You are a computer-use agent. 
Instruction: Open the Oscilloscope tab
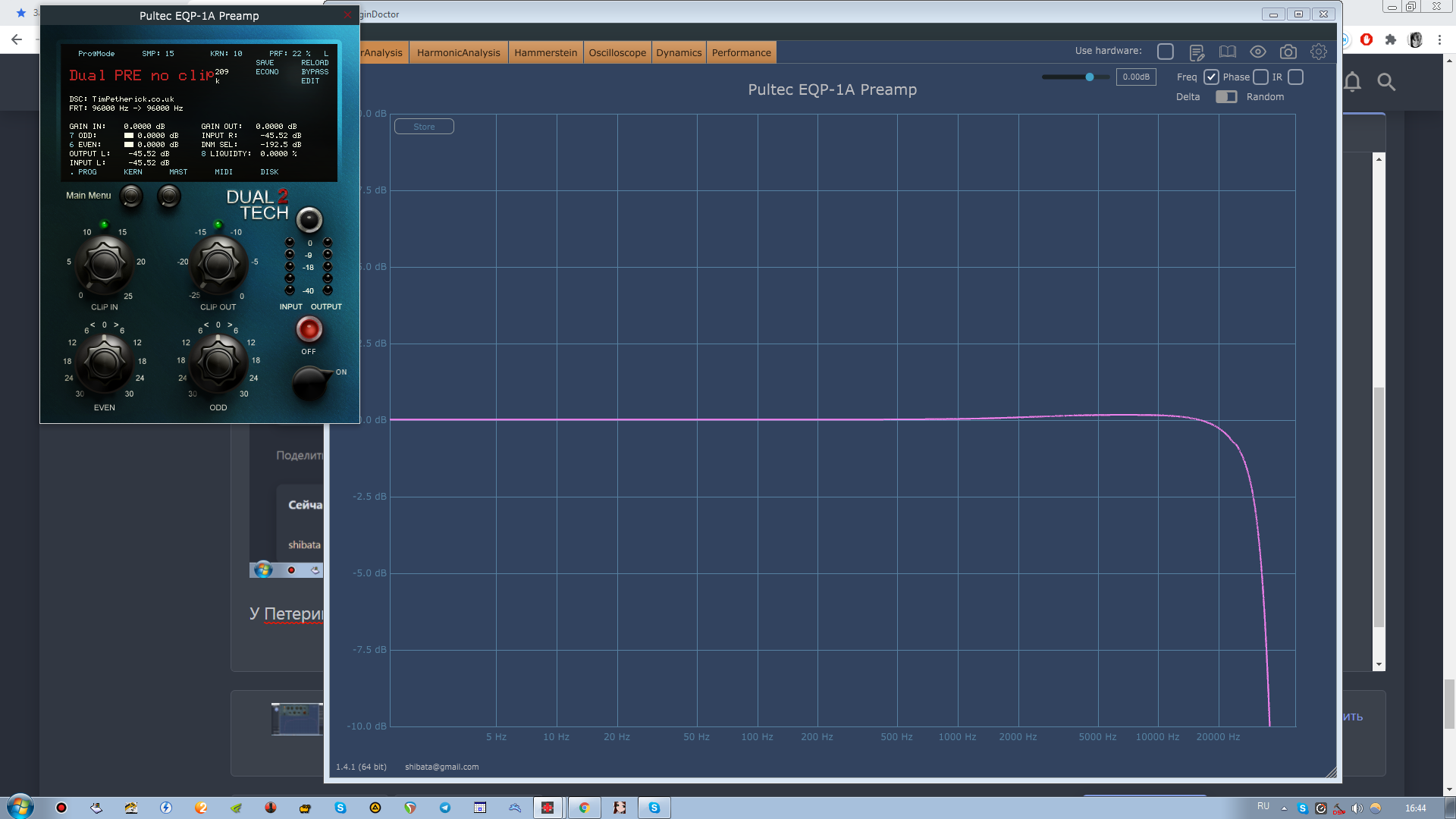coord(617,52)
